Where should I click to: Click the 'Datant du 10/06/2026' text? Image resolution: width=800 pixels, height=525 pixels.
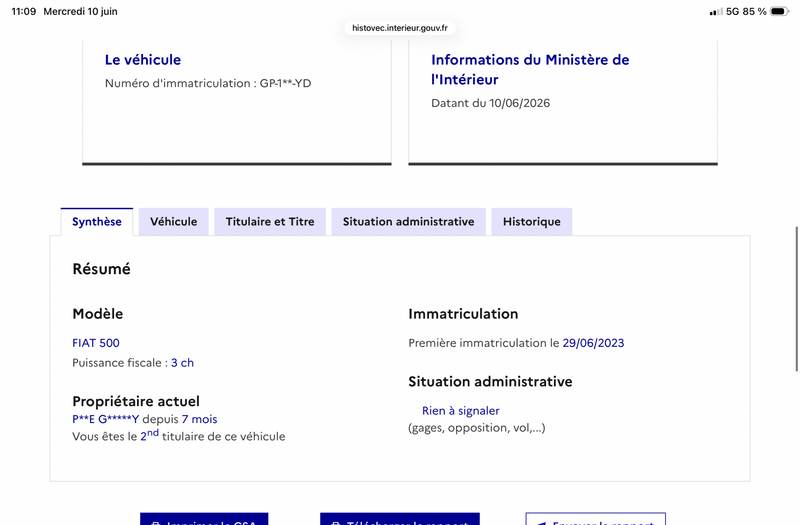[x=490, y=103]
